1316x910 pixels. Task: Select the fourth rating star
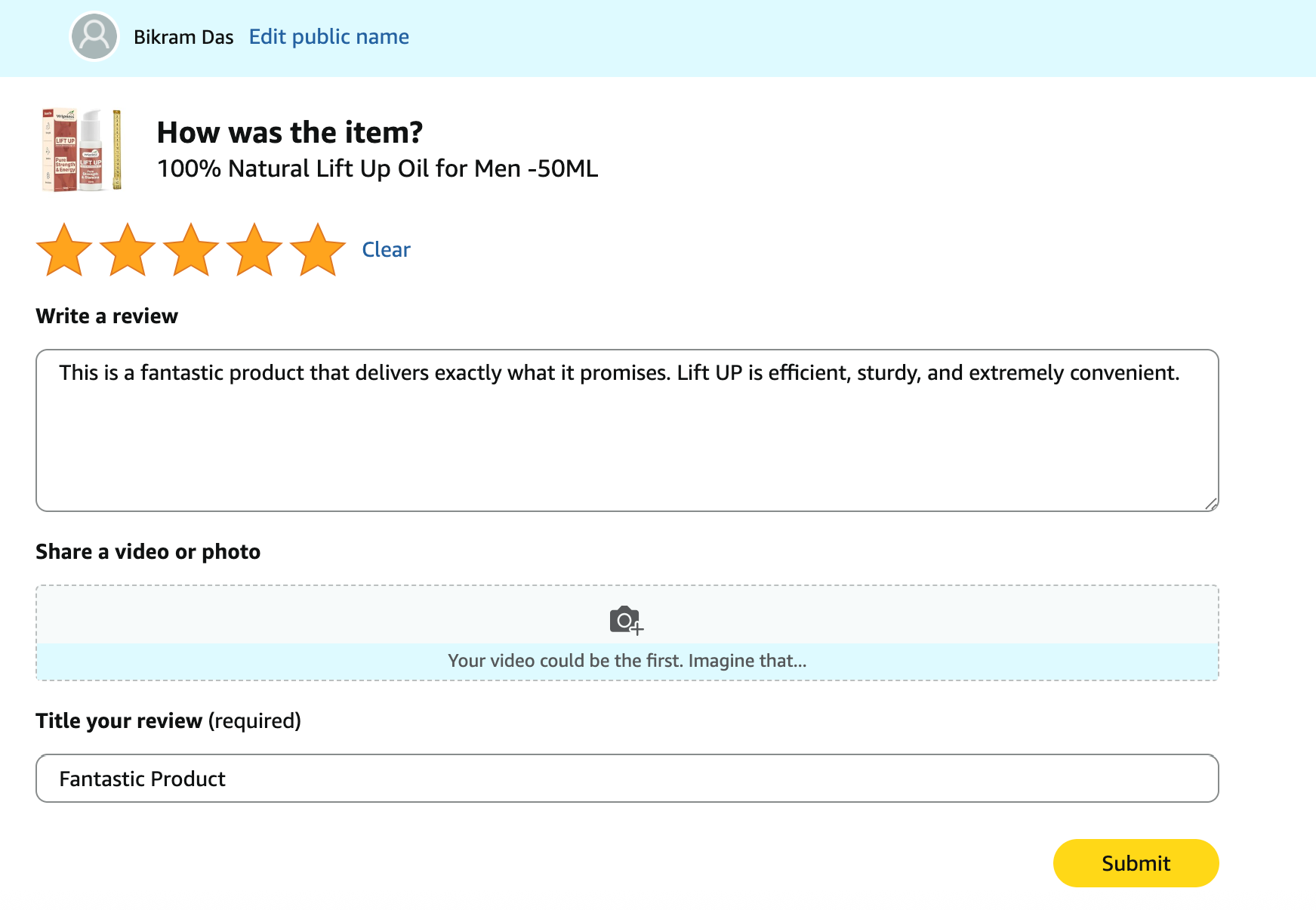pos(254,250)
